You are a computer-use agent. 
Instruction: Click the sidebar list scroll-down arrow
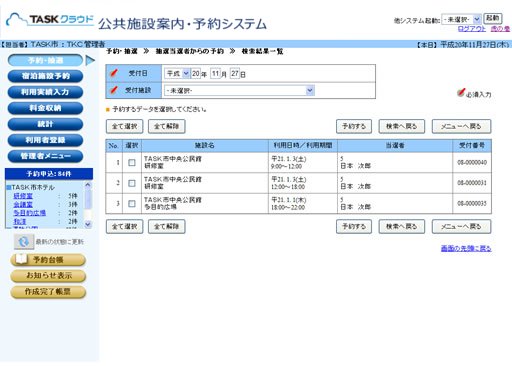(x=88, y=224)
